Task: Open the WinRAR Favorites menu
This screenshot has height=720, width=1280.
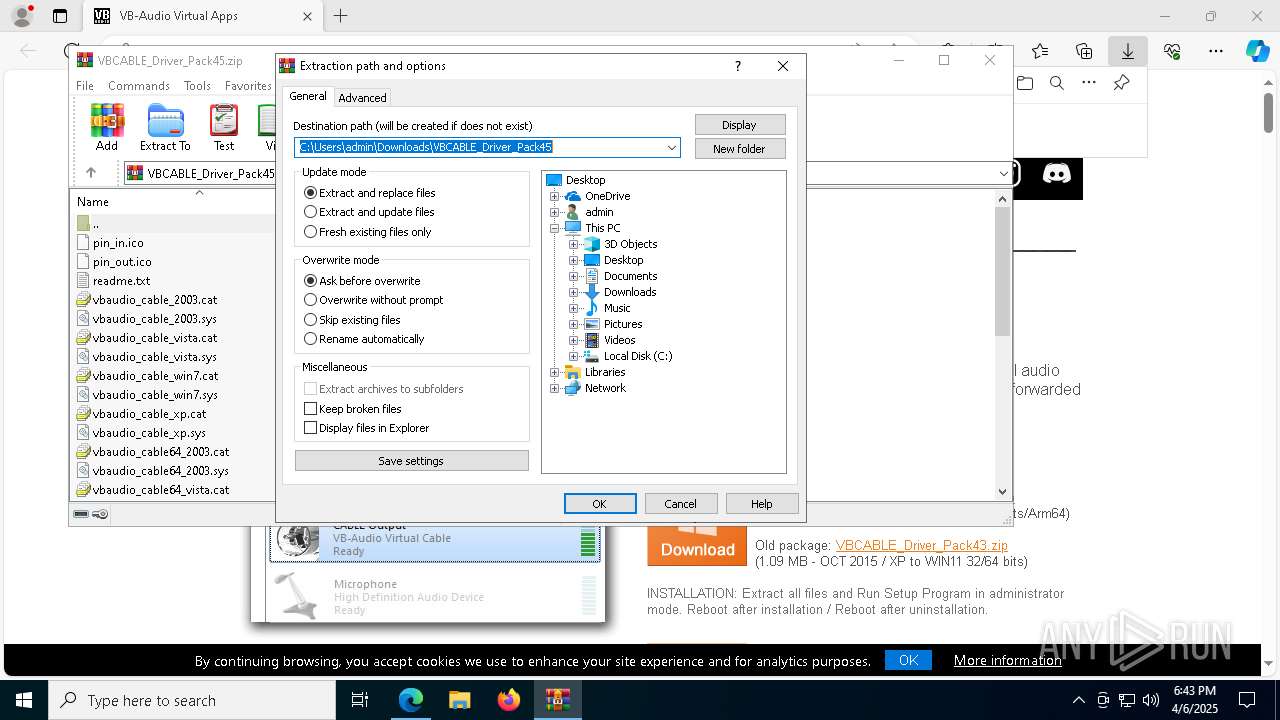Action: tap(248, 86)
